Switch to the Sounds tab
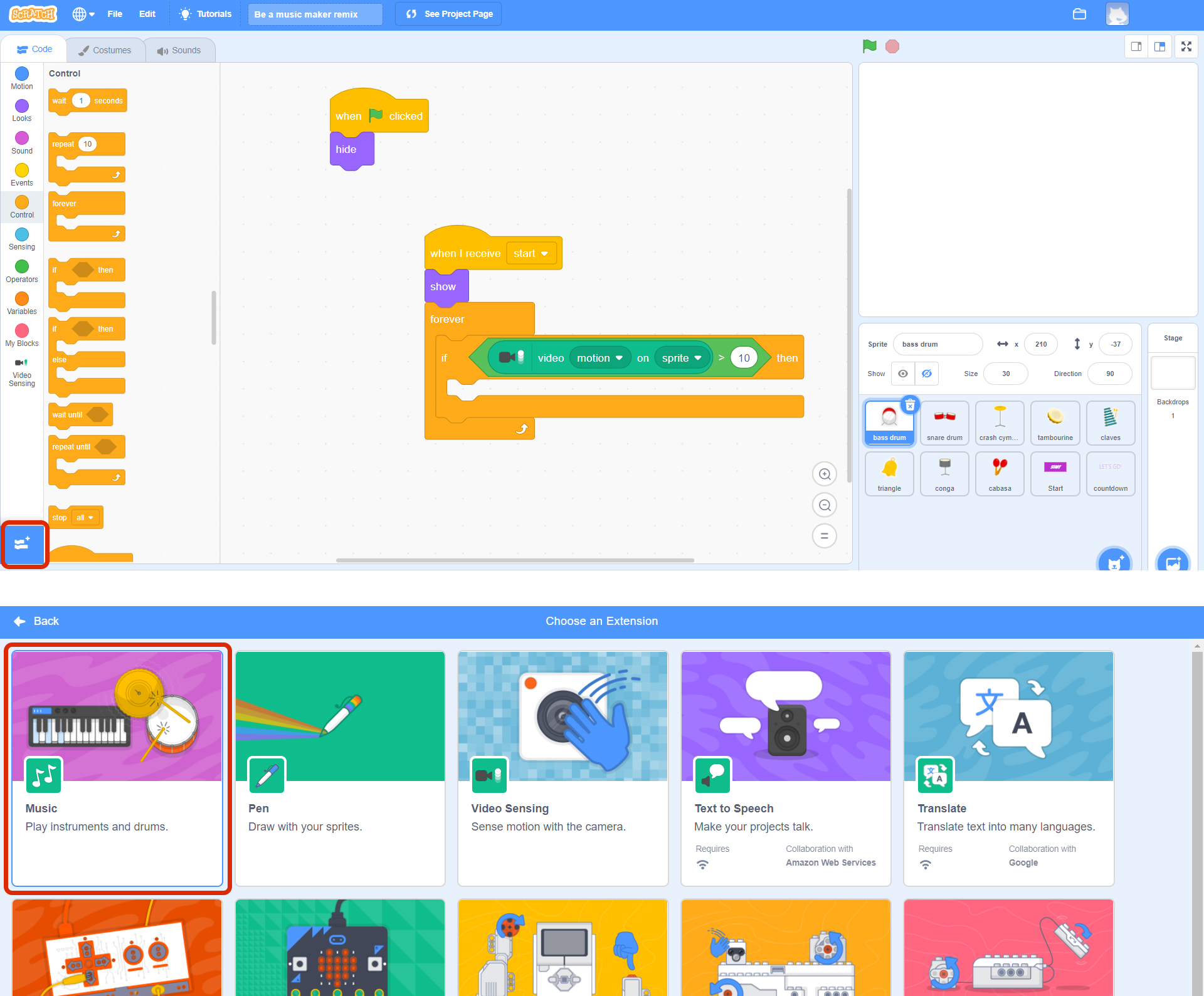Screen dimensions: 1204x996 (179, 50)
